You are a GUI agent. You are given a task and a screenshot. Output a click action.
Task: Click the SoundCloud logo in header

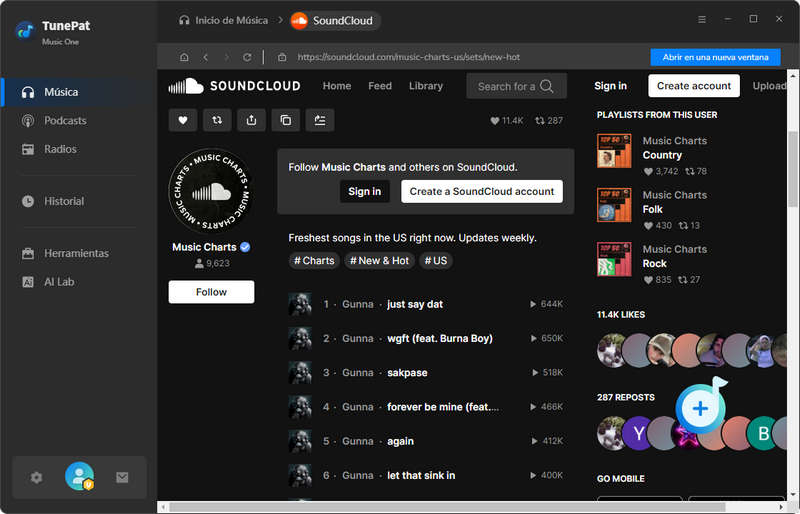tap(235, 86)
